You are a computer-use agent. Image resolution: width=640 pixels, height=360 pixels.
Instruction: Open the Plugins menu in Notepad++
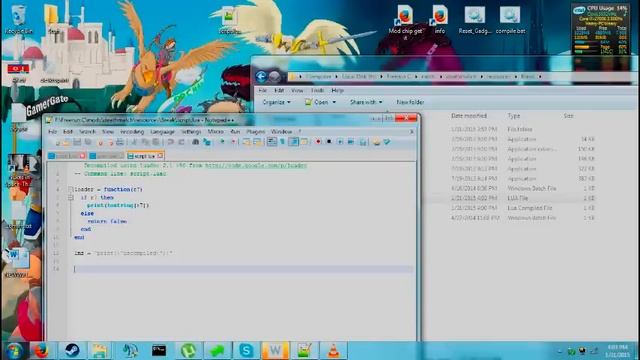(256, 132)
